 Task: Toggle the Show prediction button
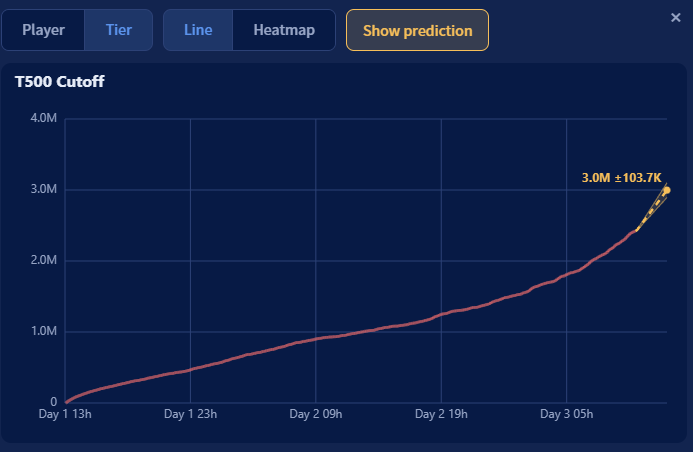coord(417,30)
